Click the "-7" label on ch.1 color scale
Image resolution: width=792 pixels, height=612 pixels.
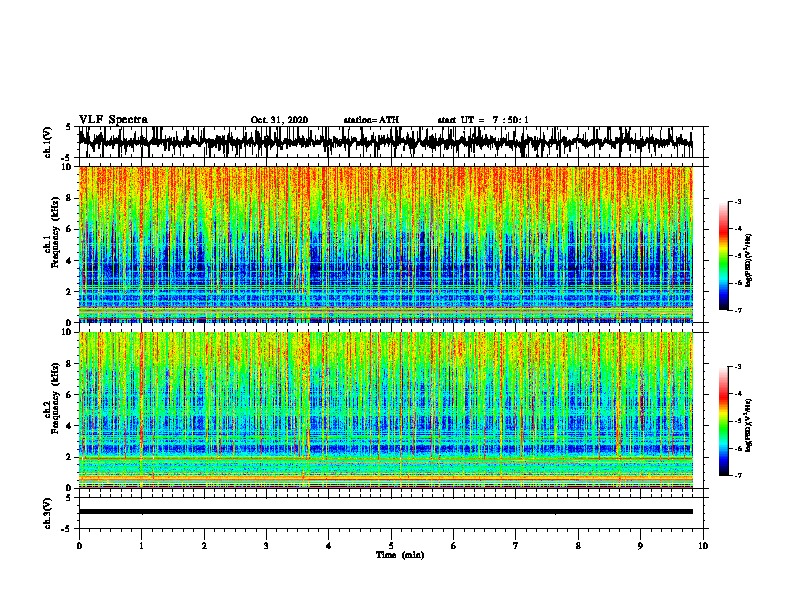pyautogui.click(x=738, y=310)
